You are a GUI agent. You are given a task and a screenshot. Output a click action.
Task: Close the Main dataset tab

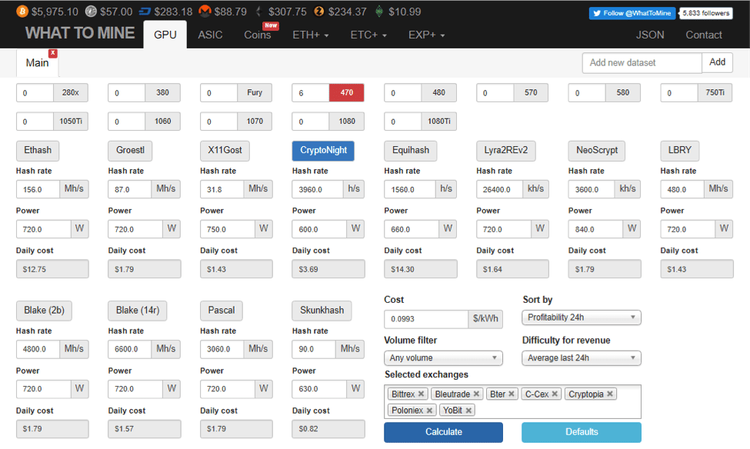(53, 52)
